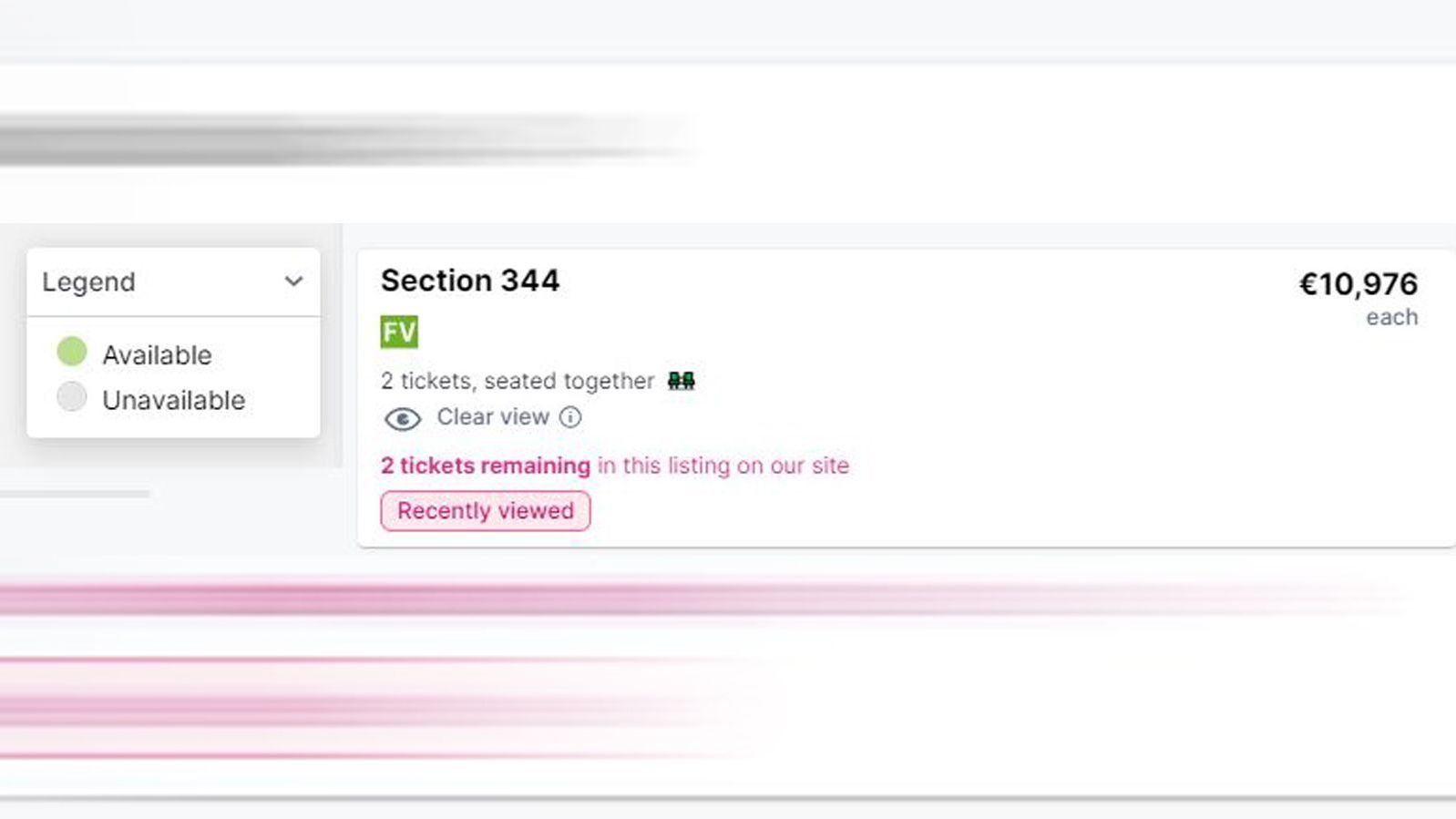The height and width of the screenshot is (819, 1456).
Task: Click the grey scrollbar below the legend
Action: tap(75, 494)
